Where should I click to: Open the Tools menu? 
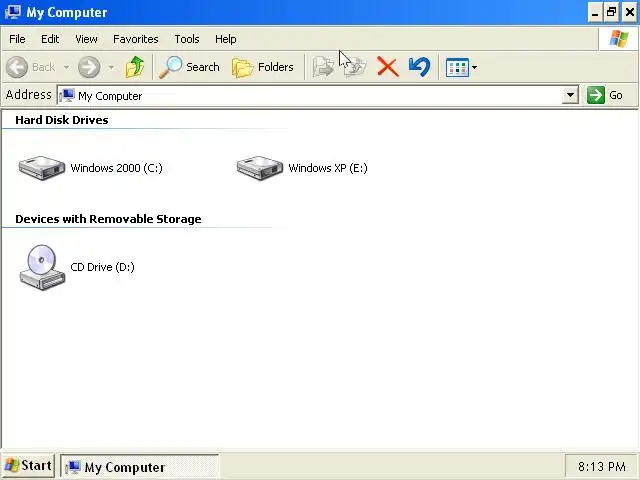(187, 39)
